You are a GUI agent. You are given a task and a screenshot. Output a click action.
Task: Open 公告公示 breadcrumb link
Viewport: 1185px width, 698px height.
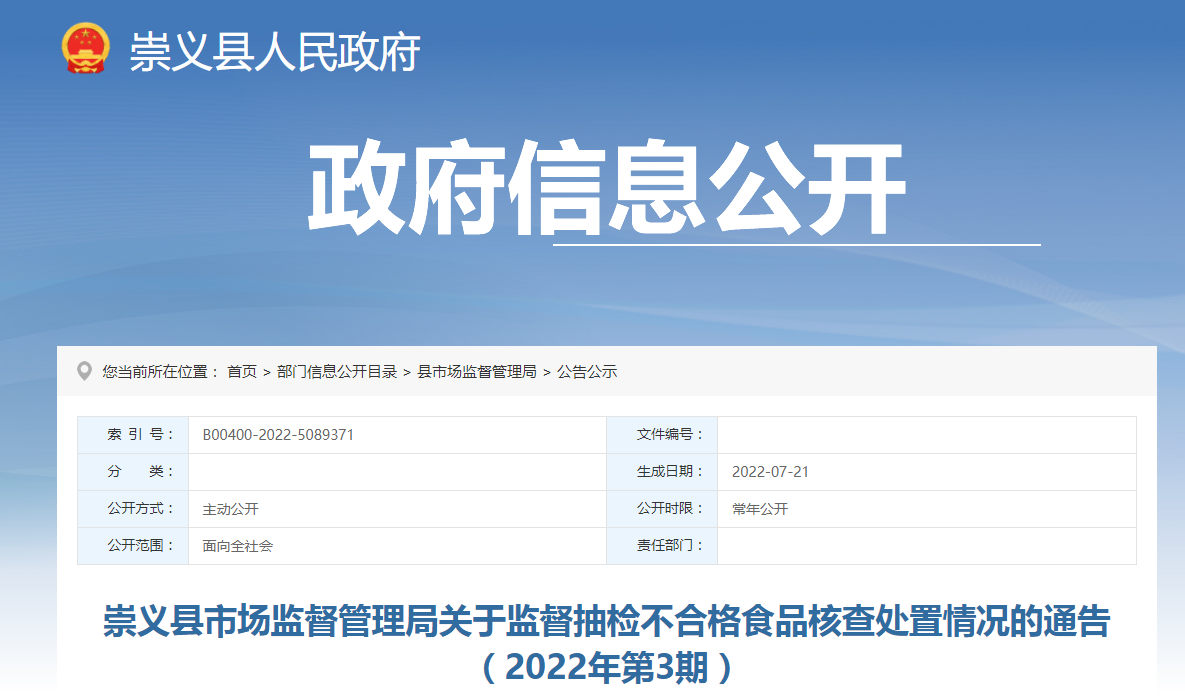(587, 372)
